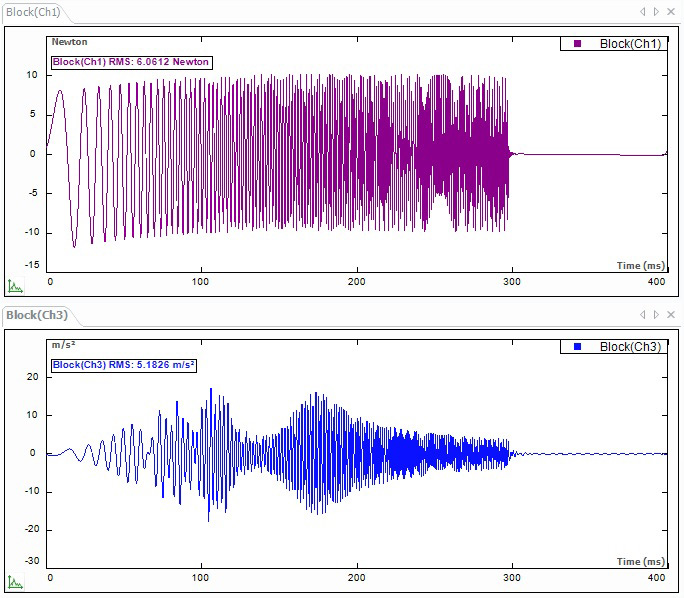Image resolution: width=684 pixels, height=598 pixels.
Task: Click the -15 y-axis value in the Ch1 plot
Action: 32,265
